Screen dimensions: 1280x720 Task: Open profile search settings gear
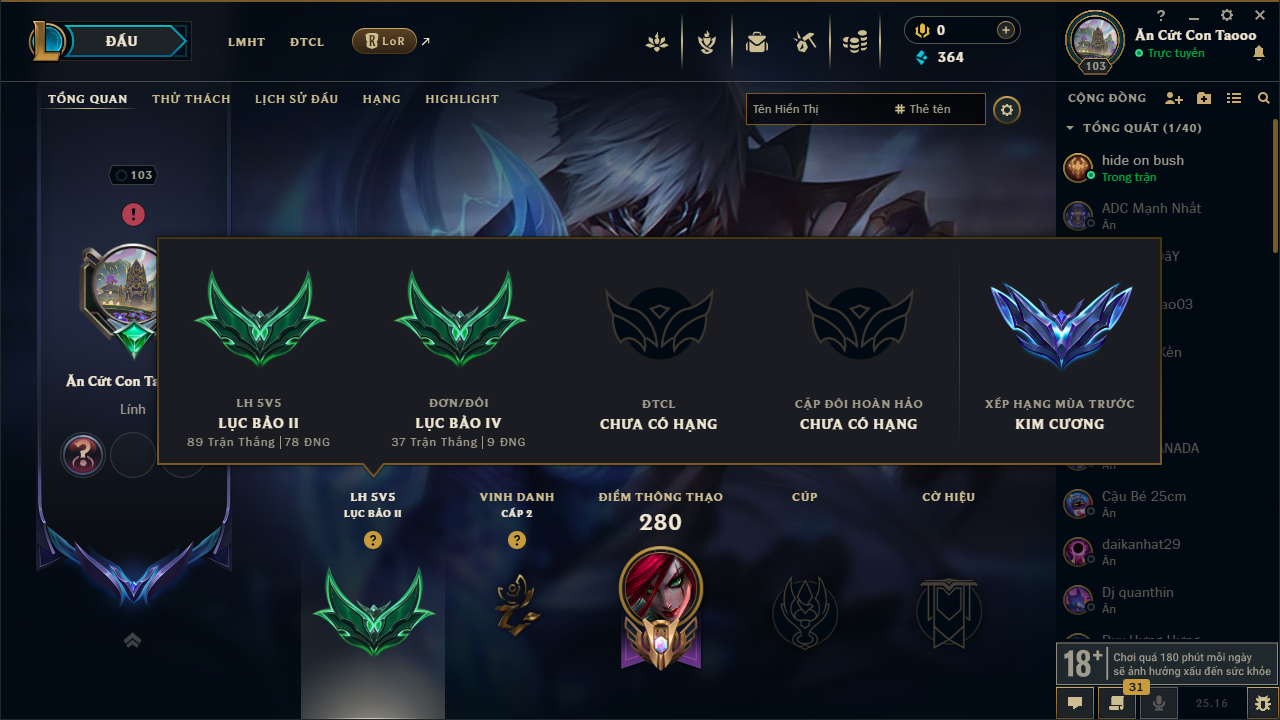1007,109
